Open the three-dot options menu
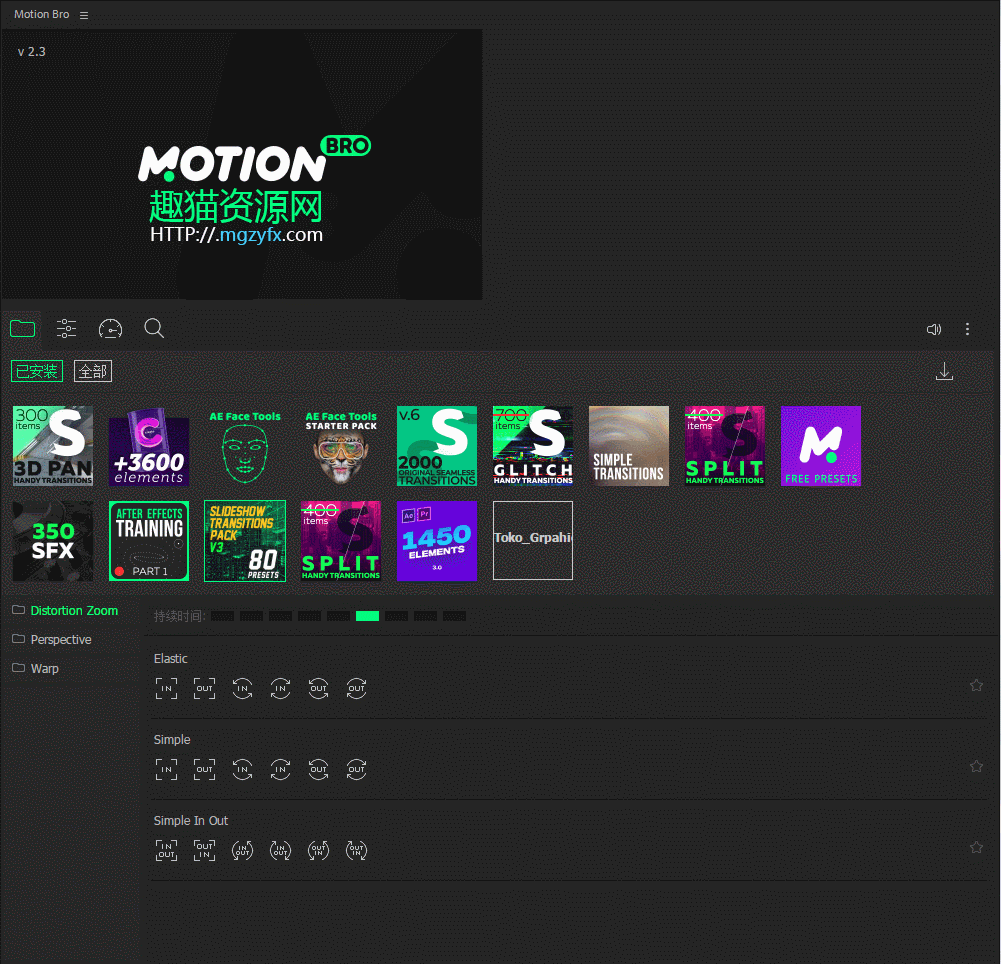Viewport: 1001px width, 964px height. click(x=967, y=329)
